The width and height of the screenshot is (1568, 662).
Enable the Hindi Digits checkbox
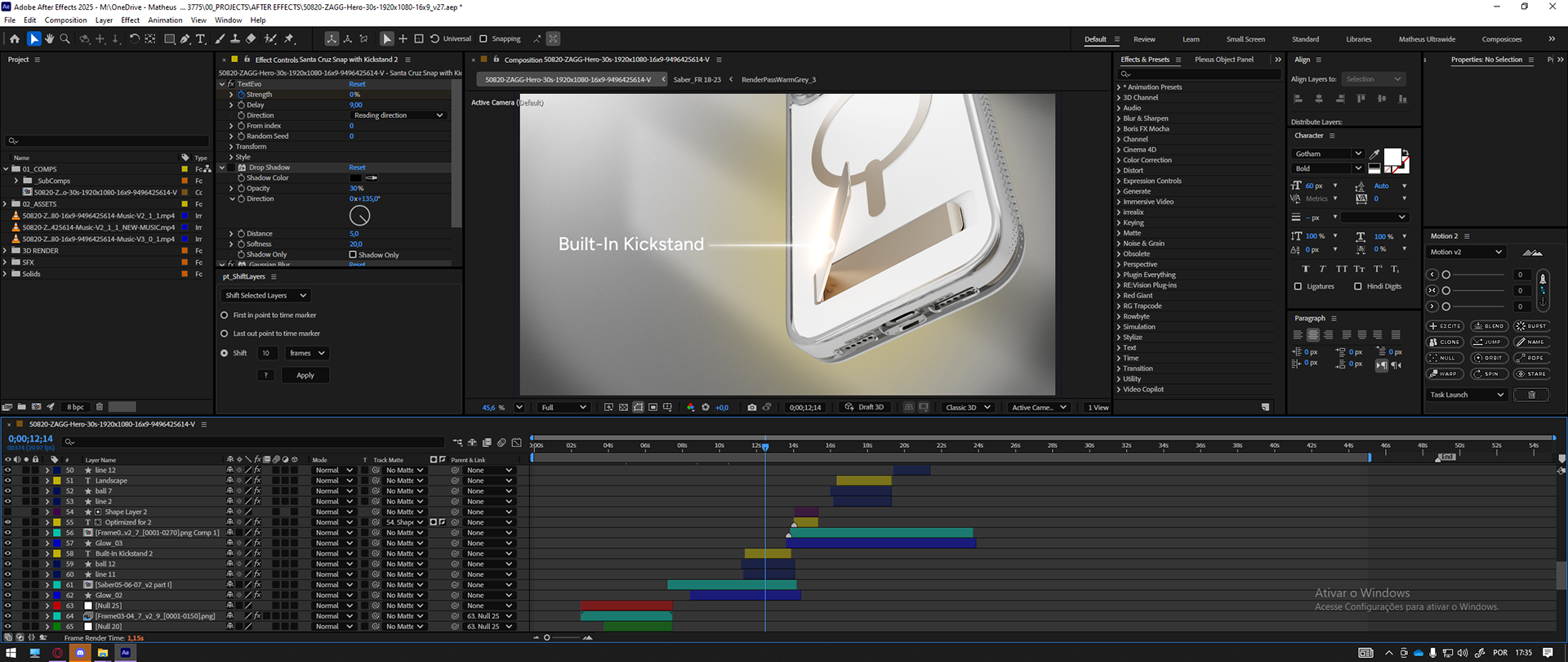point(1358,286)
